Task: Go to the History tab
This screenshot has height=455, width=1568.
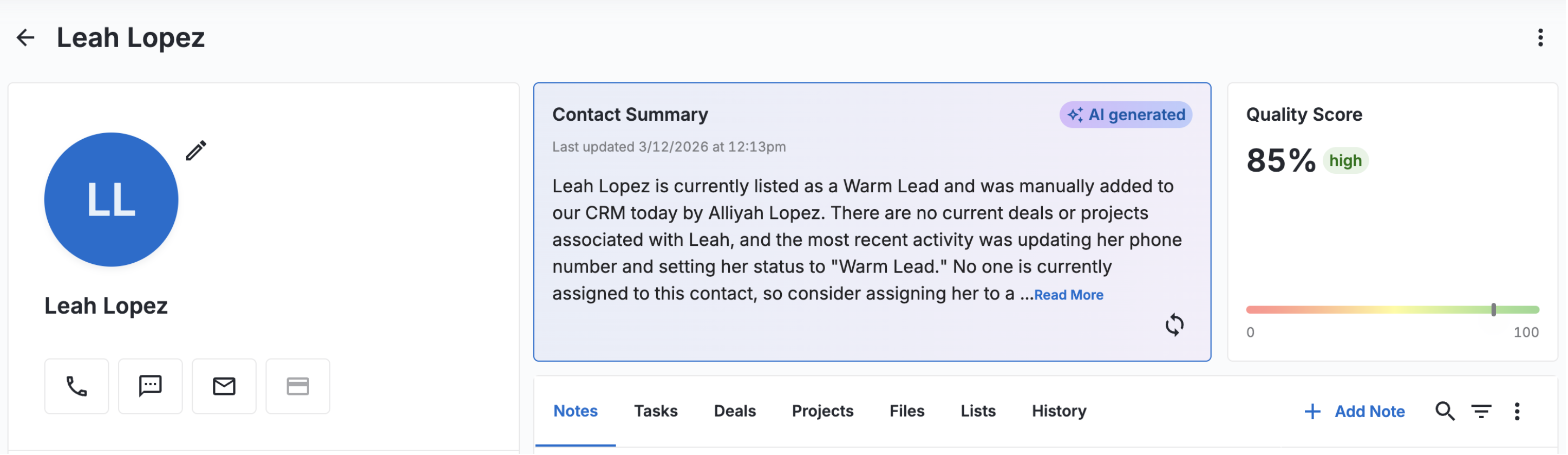Action: click(x=1060, y=412)
